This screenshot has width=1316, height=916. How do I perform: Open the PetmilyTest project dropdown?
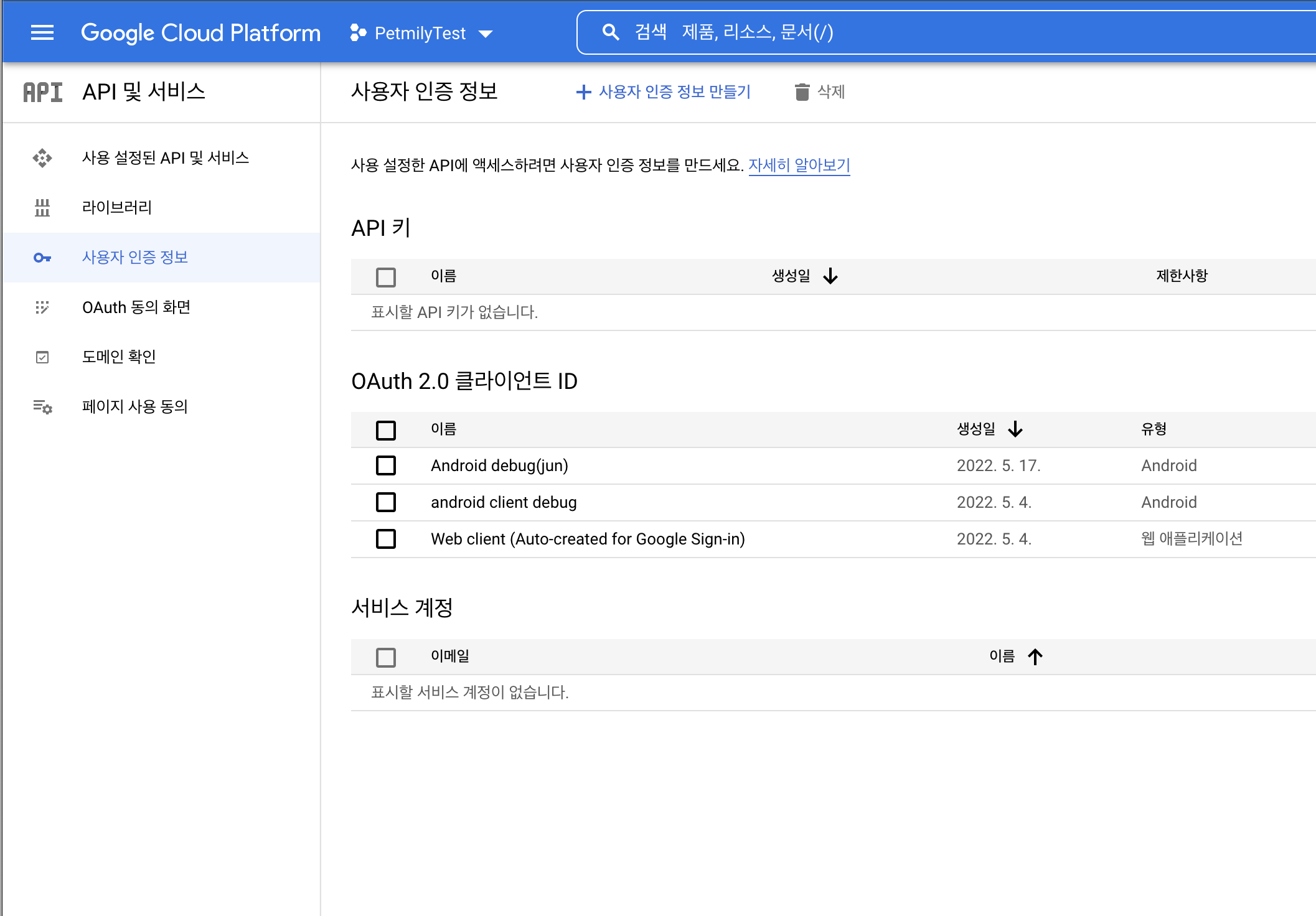421,33
